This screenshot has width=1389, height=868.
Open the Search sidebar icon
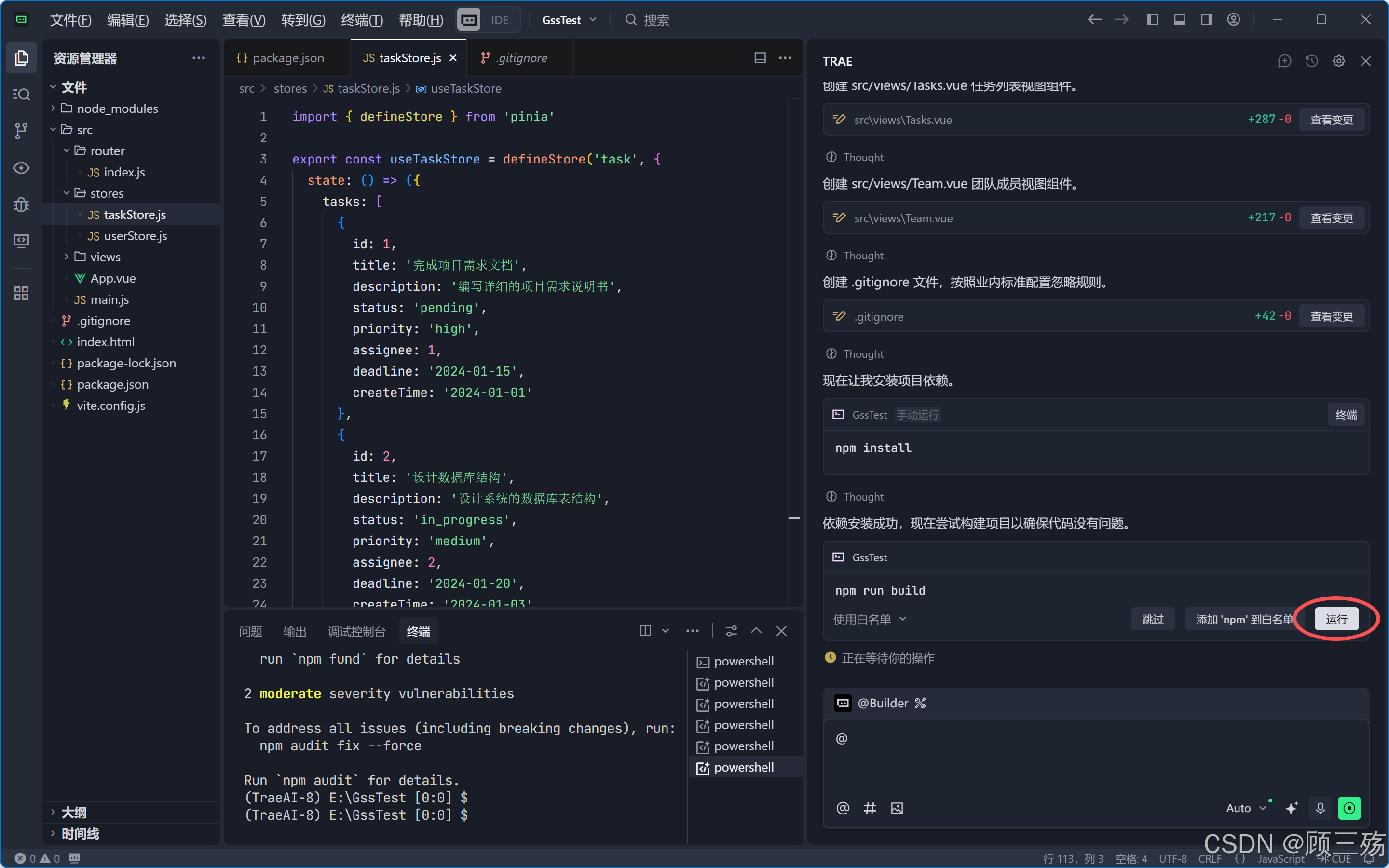(x=21, y=94)
